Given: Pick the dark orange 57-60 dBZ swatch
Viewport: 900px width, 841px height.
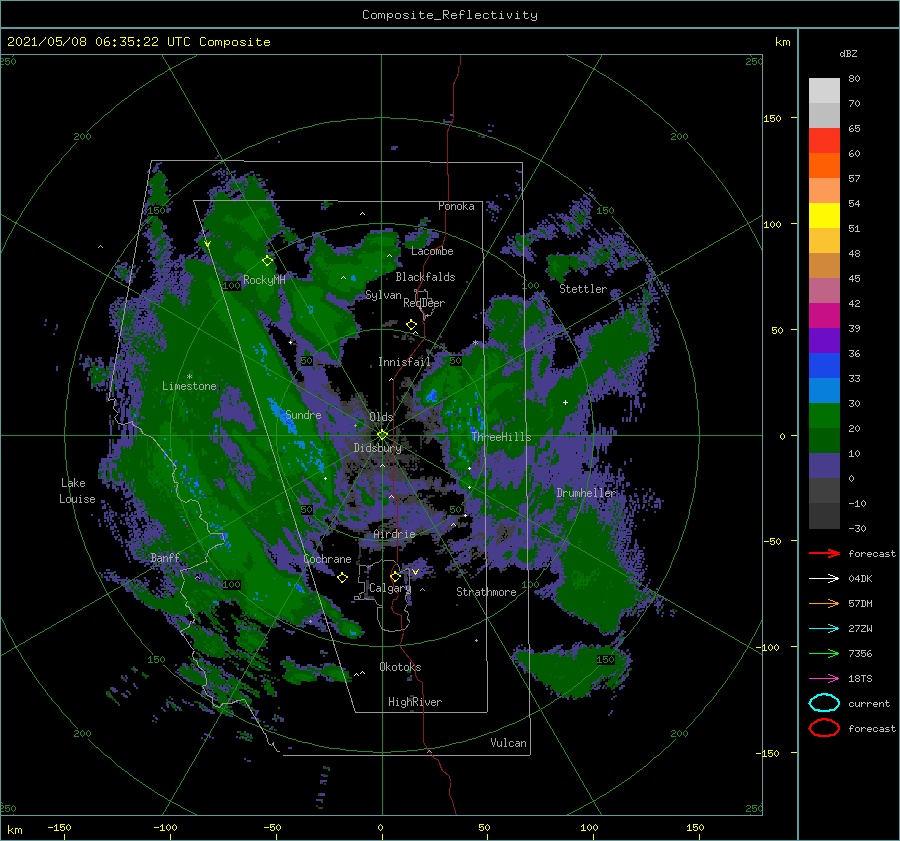Looking at the screenshot, I should (824, 166).
